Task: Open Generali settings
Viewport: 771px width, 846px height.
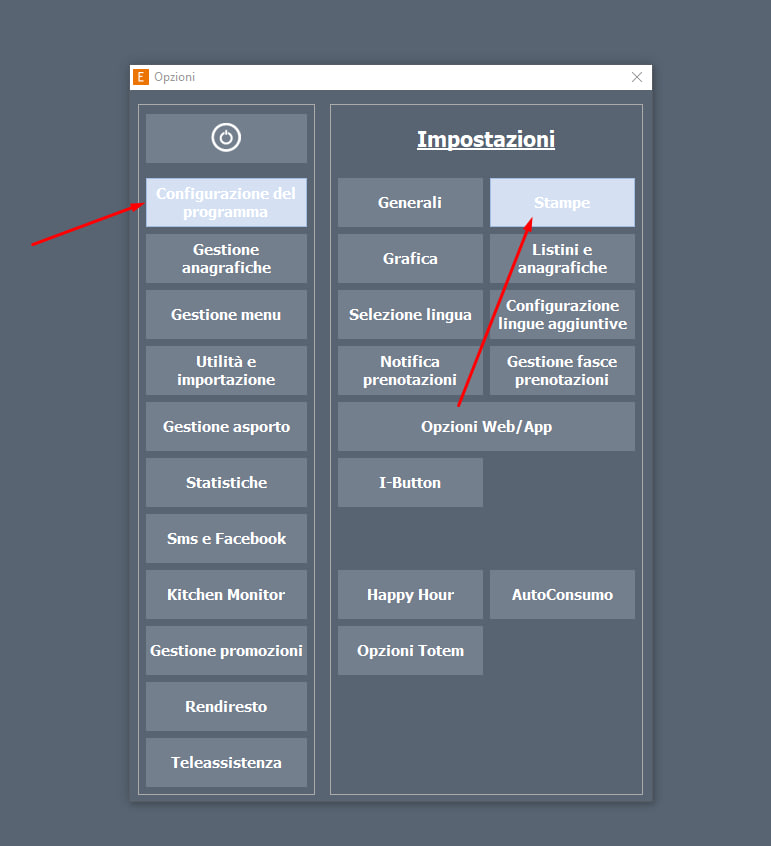Action: pyautogui.click(x=410, y=203)
